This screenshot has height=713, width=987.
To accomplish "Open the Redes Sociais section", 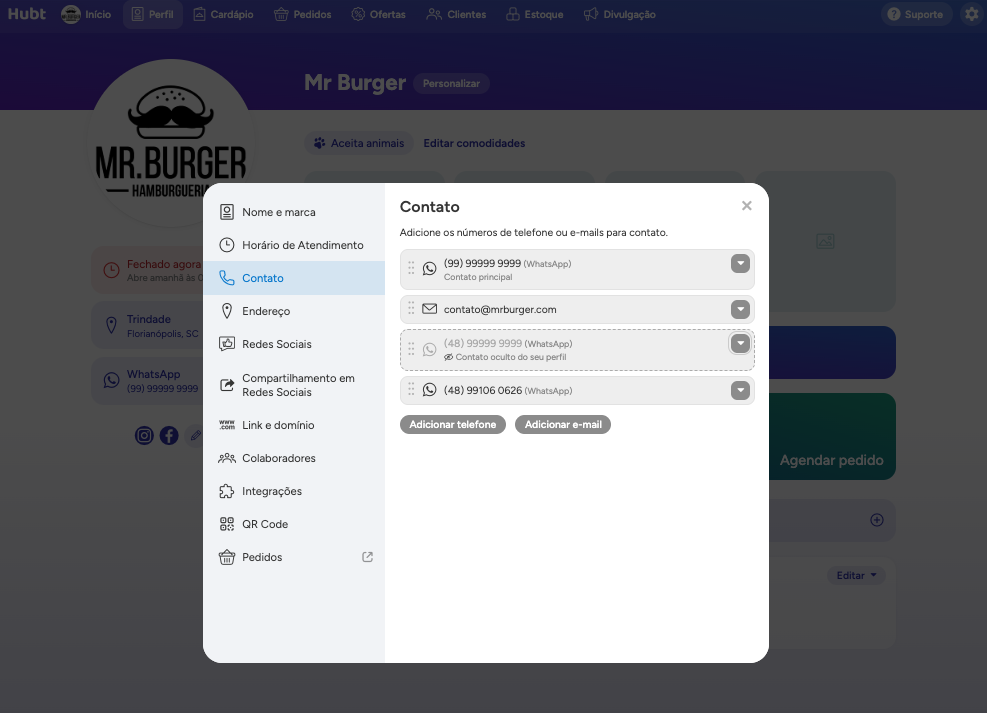I will point(294,344).
